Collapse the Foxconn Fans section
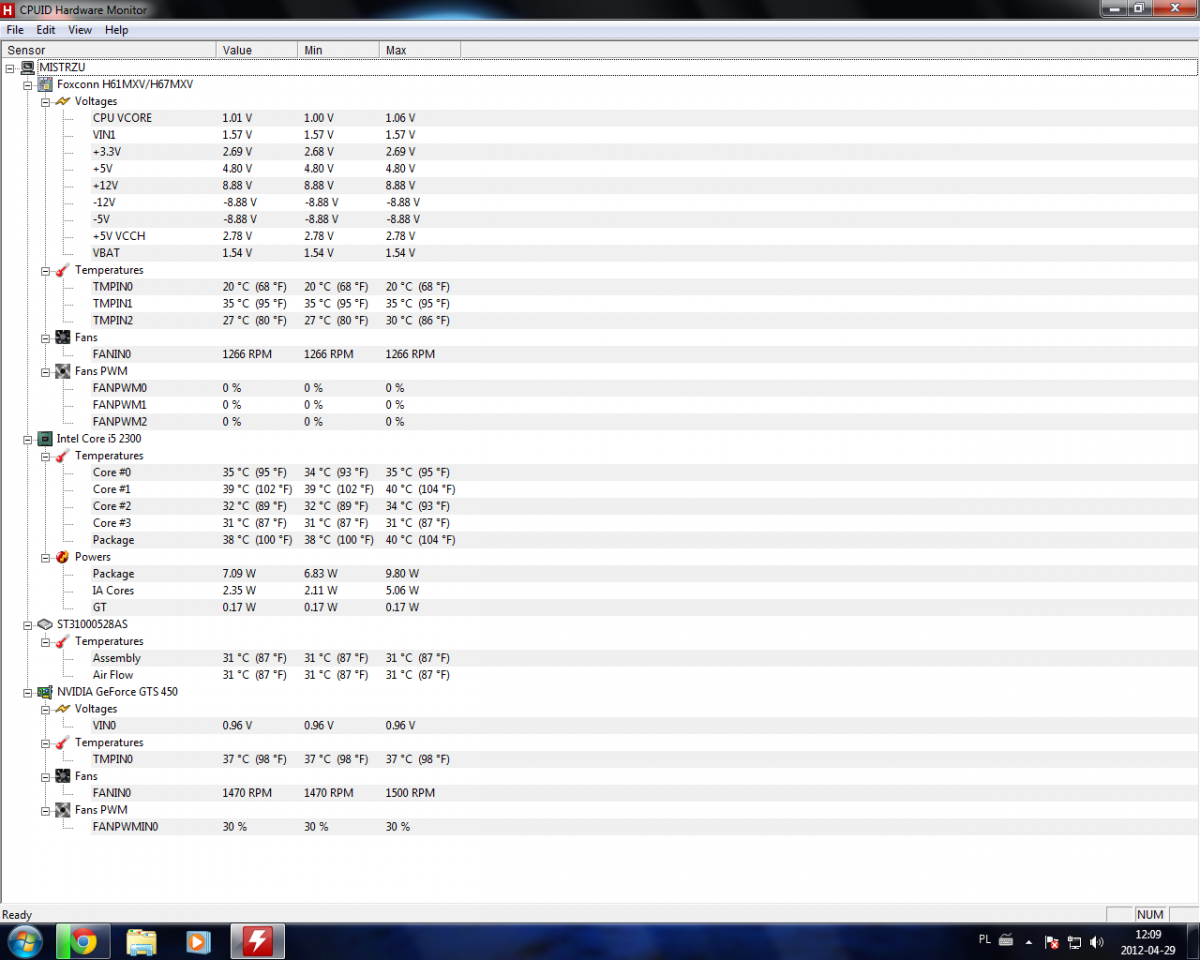1200x960 pixels. (46, 338)
